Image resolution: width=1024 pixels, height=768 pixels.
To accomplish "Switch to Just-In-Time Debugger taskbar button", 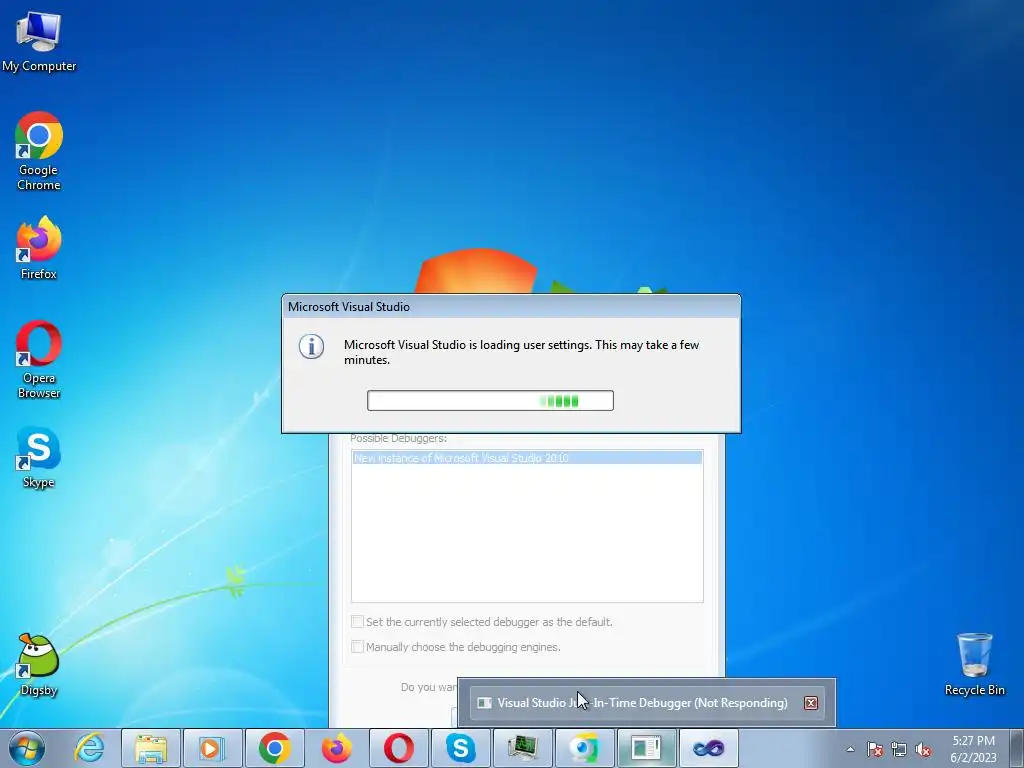I will pos(647,748).
